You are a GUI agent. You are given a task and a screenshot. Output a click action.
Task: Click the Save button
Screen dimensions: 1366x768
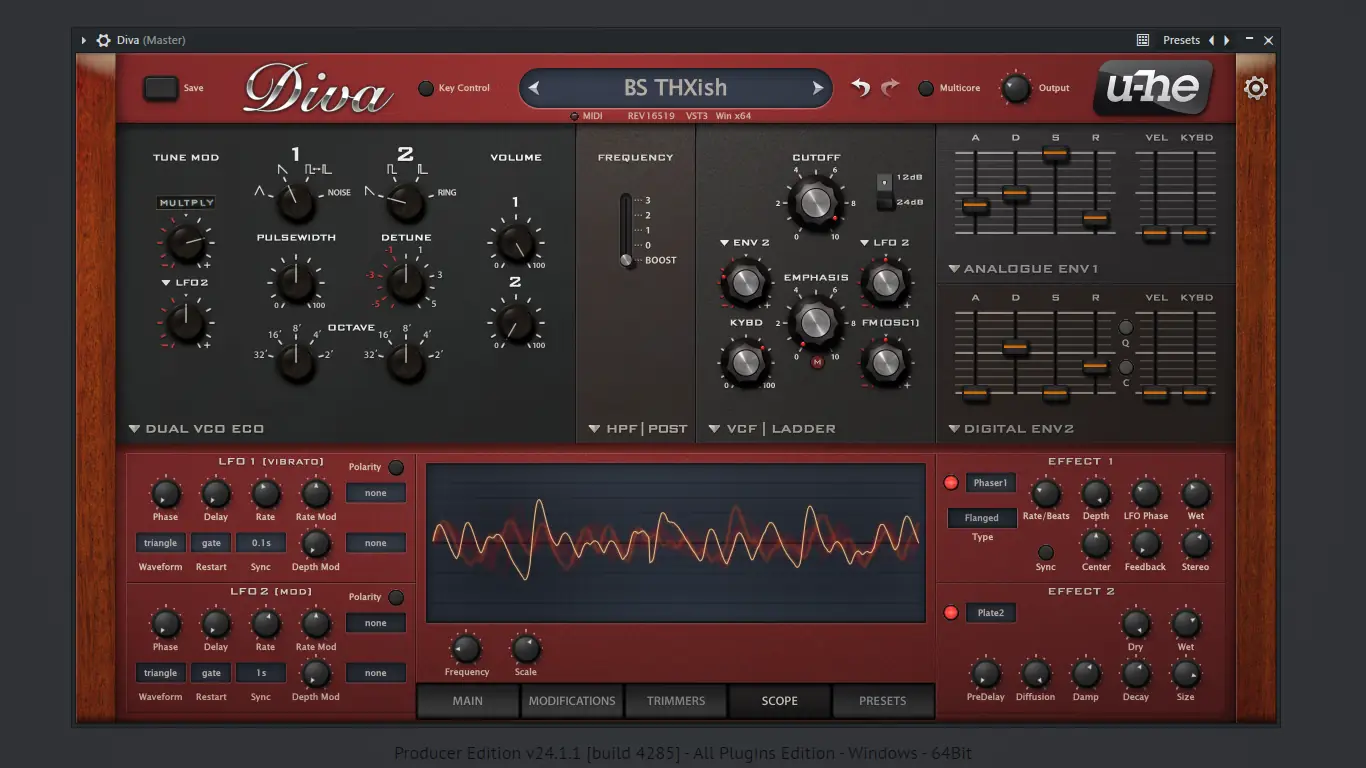[160, 88]
